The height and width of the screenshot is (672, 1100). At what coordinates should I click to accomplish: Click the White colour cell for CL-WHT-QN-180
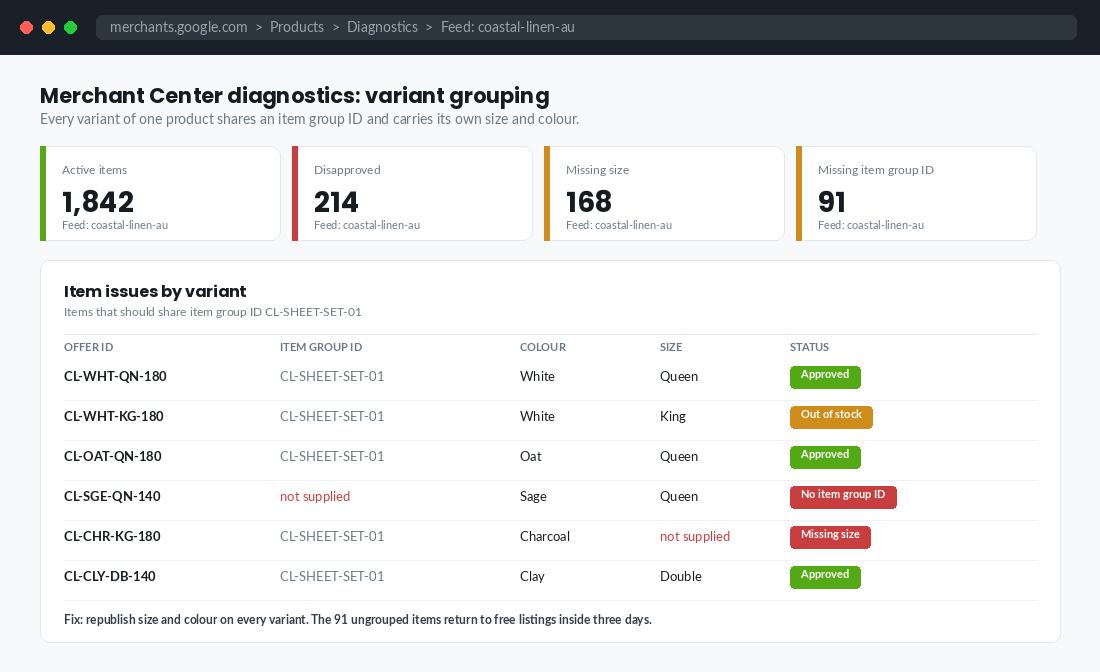(537, 377)
